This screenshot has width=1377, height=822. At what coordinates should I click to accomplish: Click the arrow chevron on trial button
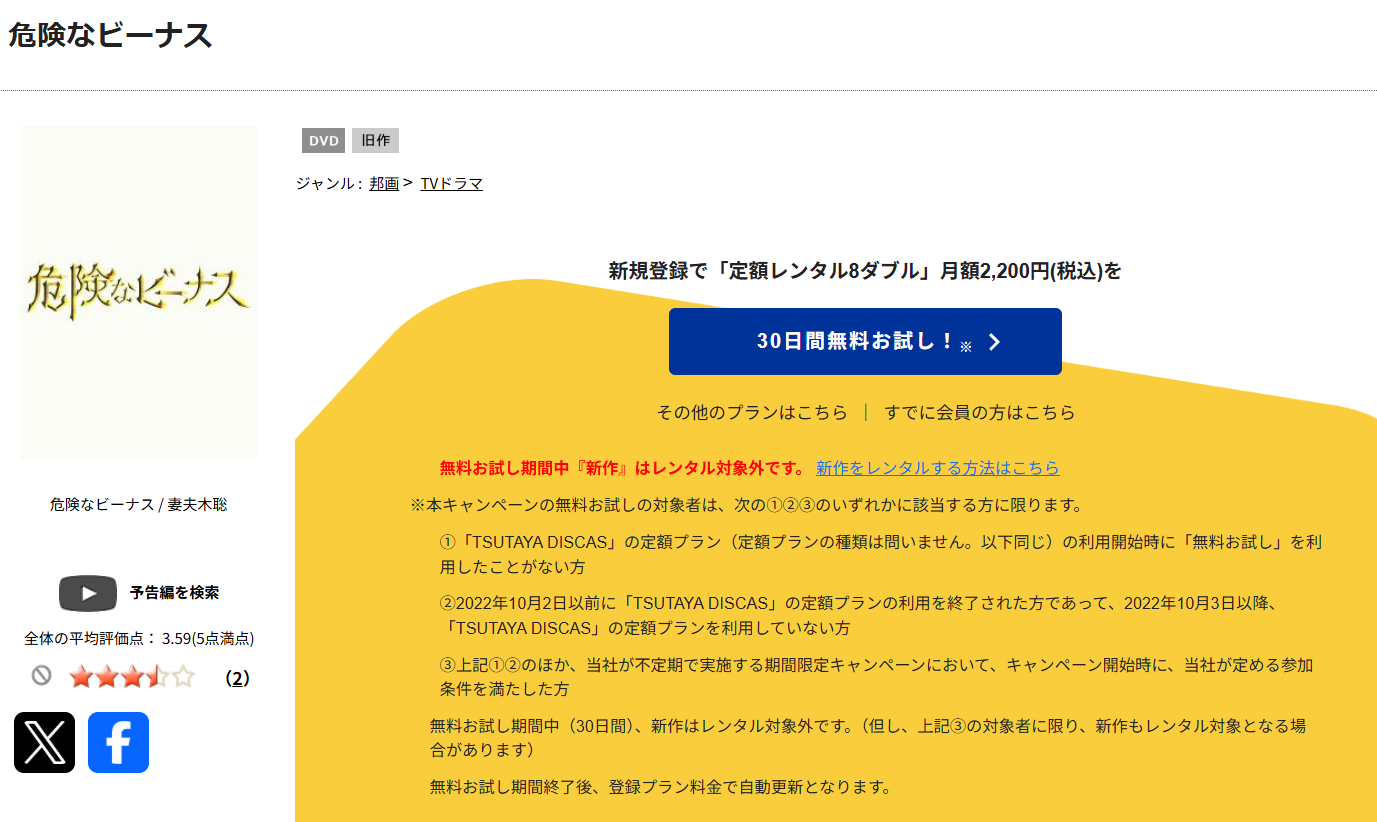tap(994, 342)
